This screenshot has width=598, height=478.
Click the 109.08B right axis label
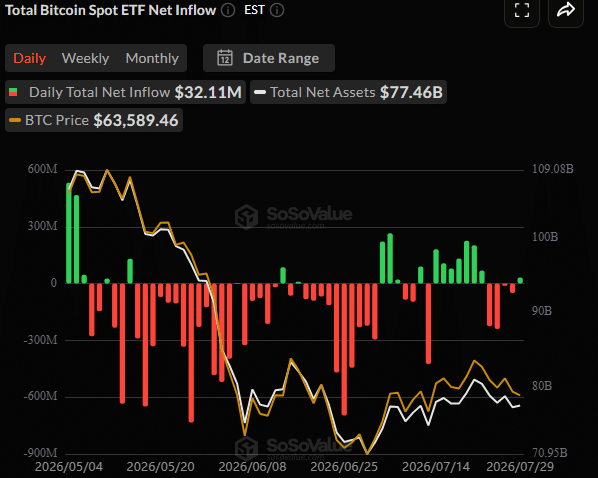coord(553,169)
